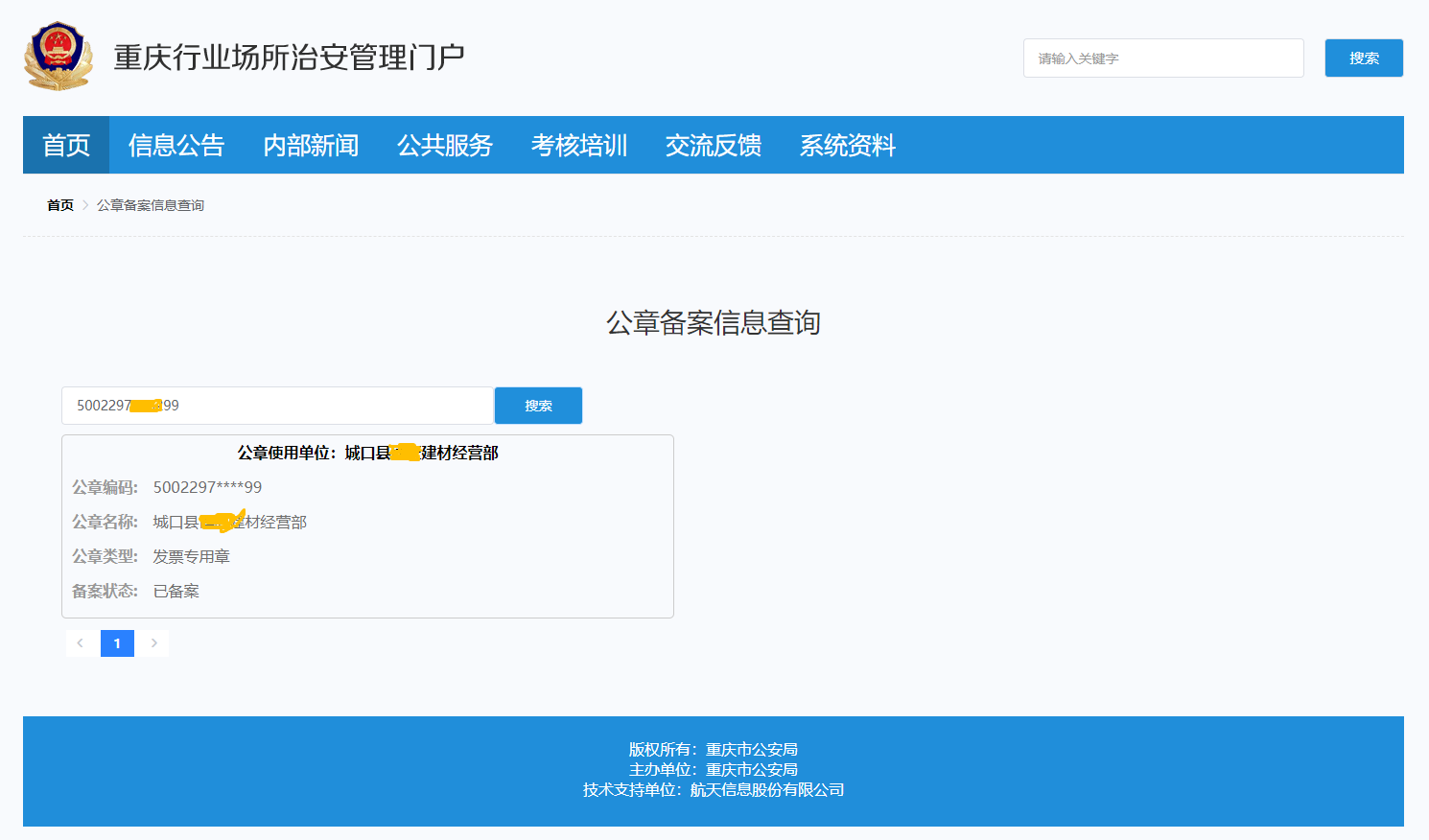Select page 1 in the pagination

point(117,643)
